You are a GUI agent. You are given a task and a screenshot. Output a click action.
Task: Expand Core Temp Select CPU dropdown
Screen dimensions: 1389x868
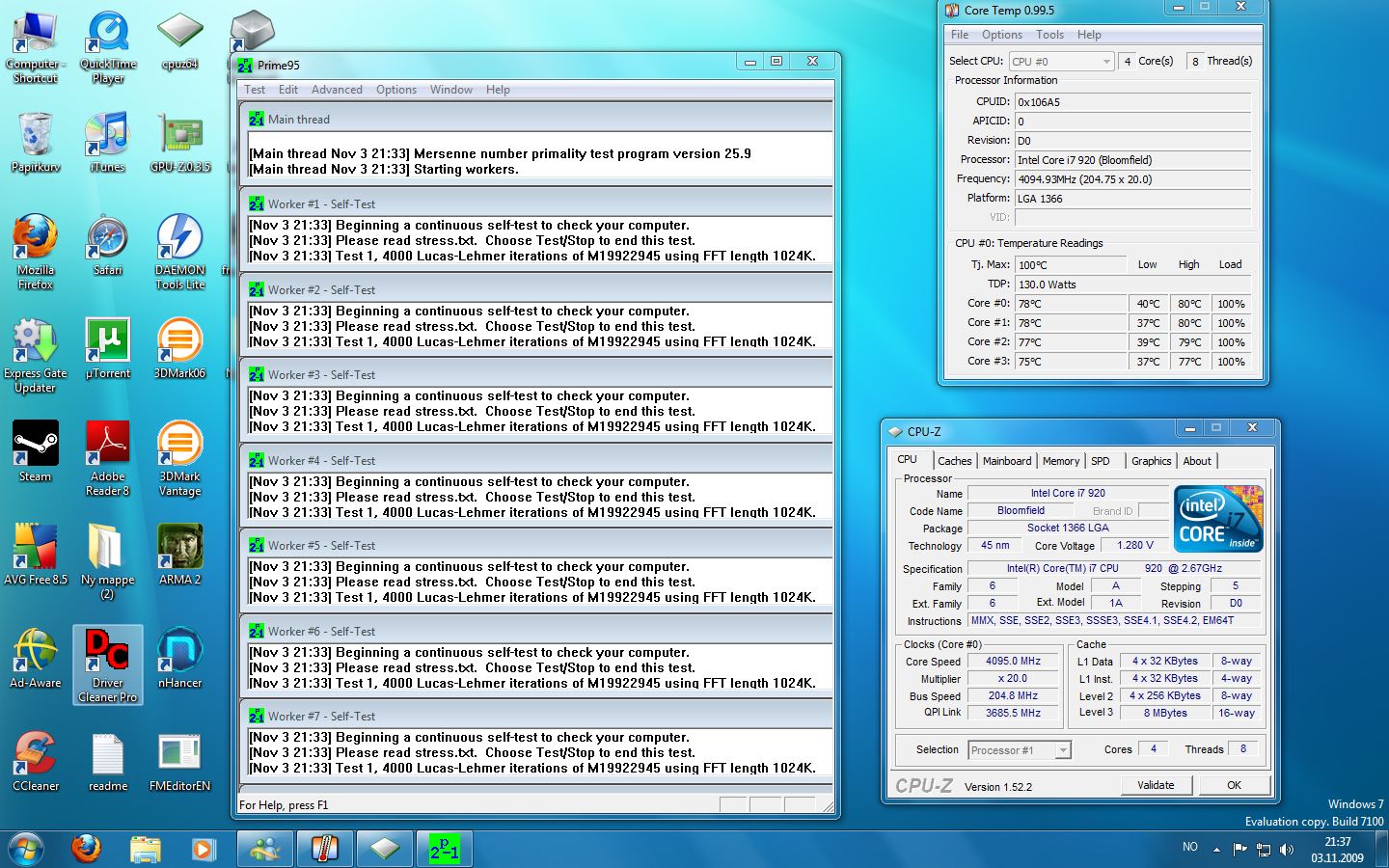[1062, 61]
